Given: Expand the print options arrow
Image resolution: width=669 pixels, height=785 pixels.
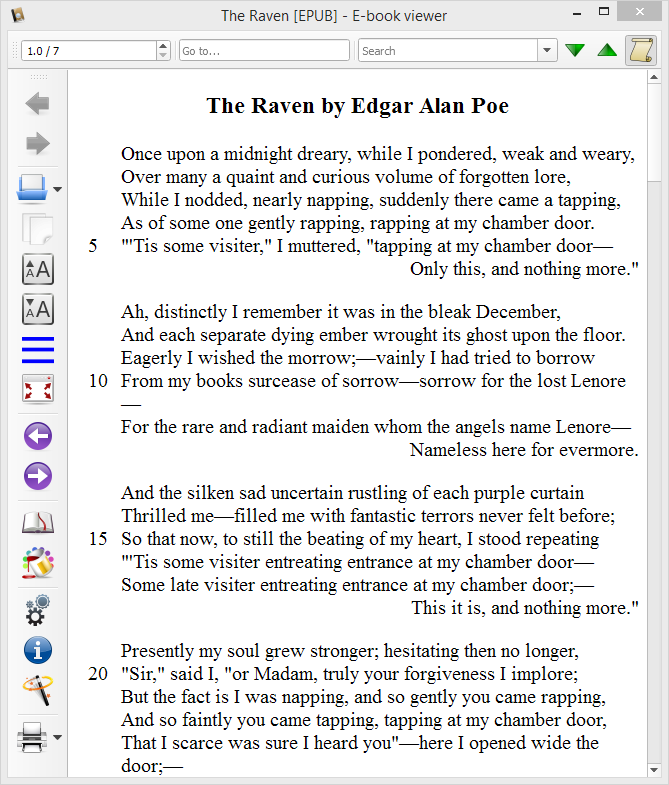Looking at the screenshot, I should click(58, 737).
